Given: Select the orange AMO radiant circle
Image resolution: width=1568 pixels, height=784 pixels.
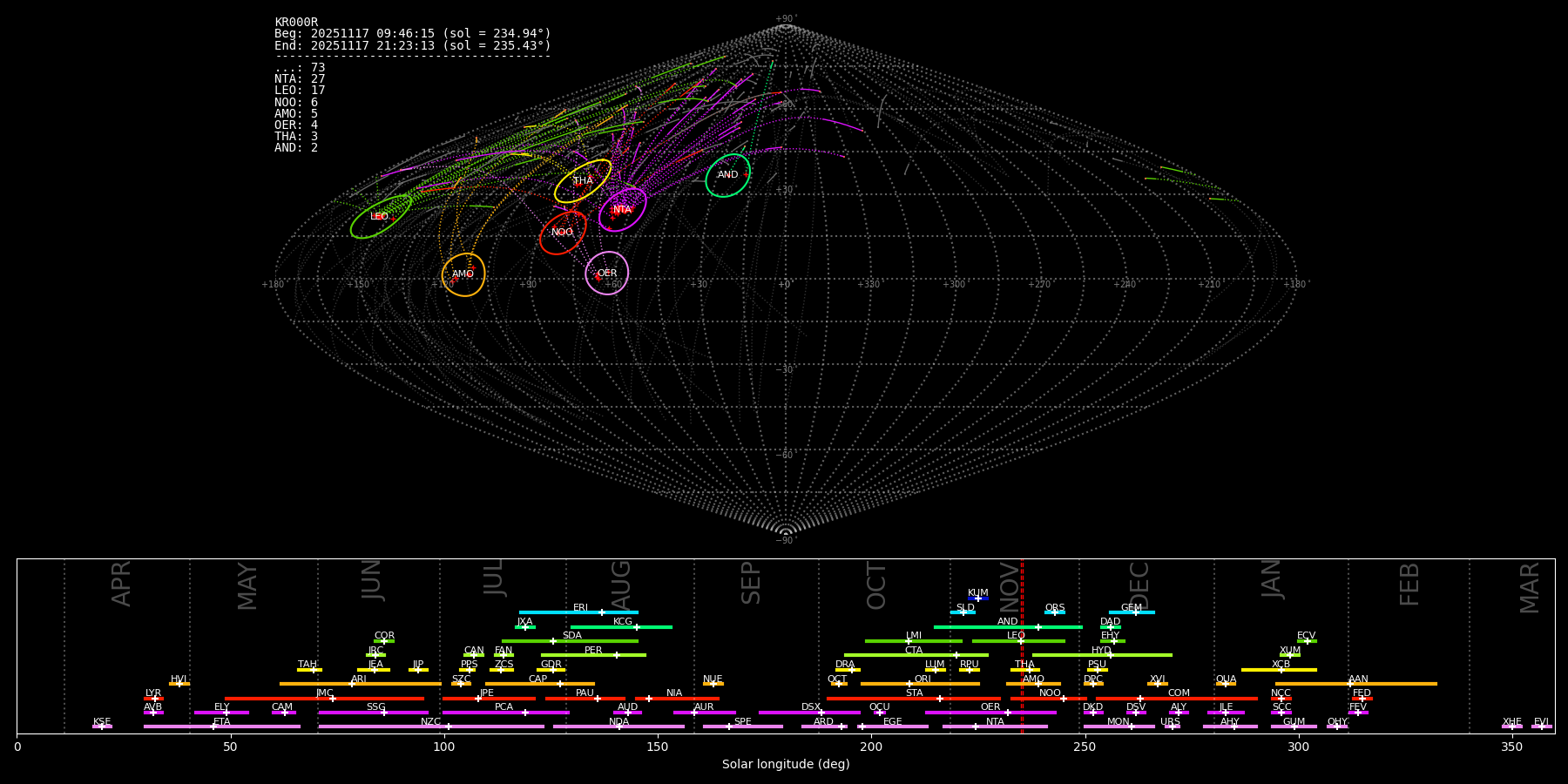Looking at the screenshot, I should [463, 274].
